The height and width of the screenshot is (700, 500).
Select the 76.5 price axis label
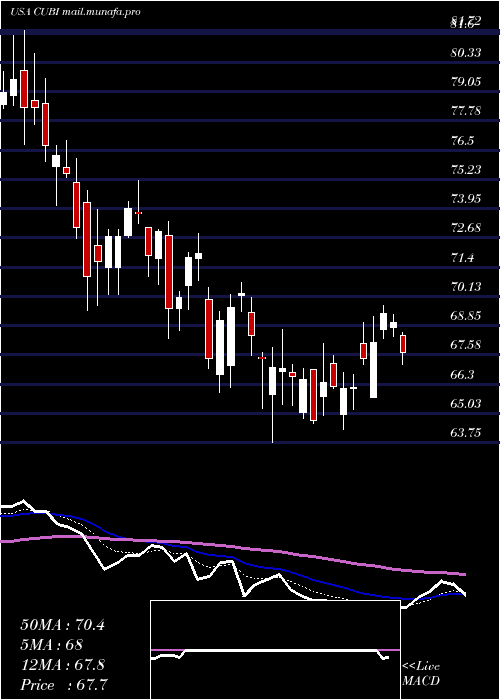462,141
